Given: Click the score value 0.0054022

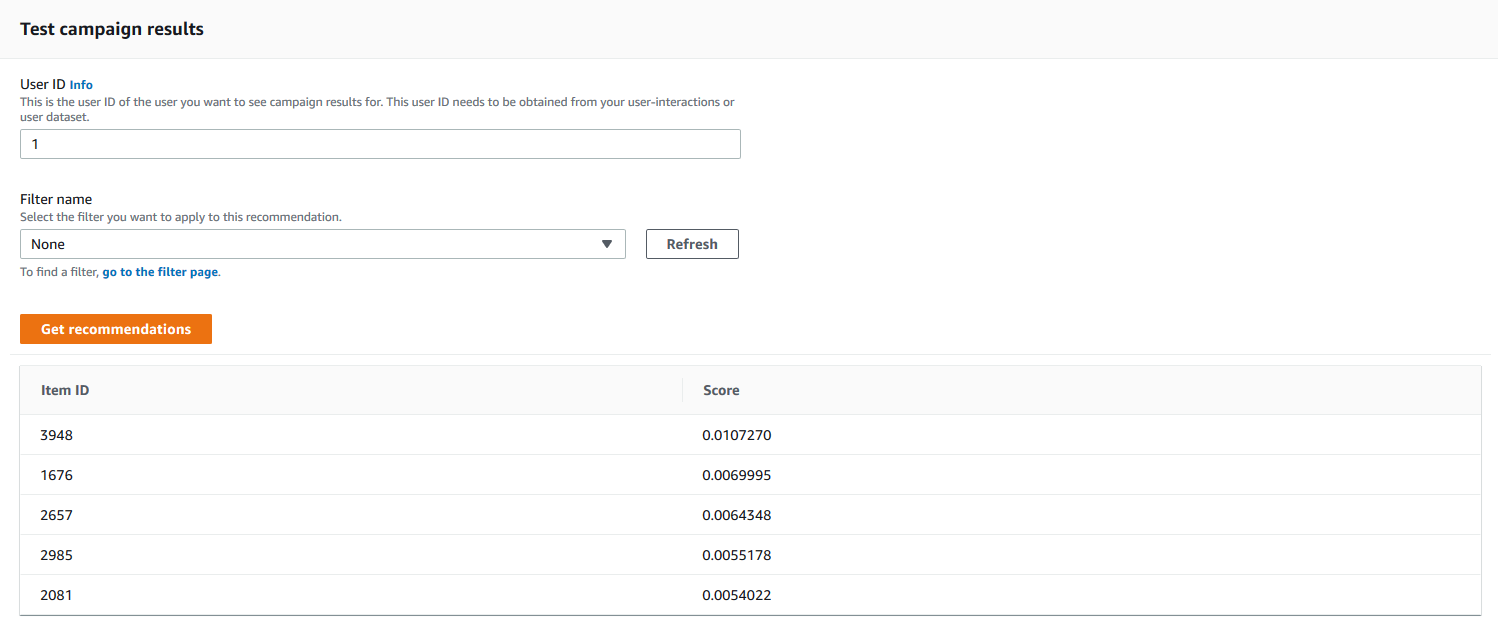Looking at the screenshot, I should [735, 595].
